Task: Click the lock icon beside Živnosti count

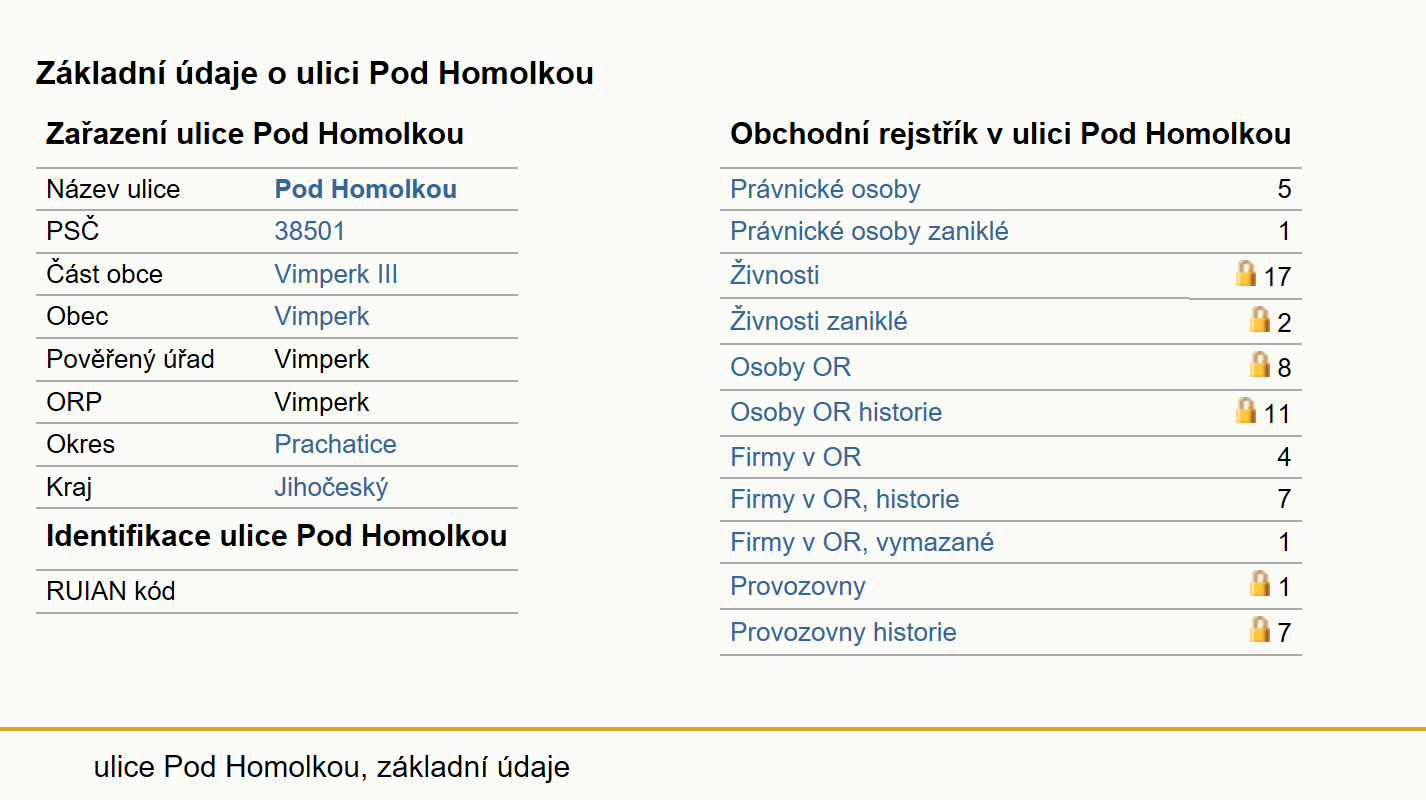Action: [x=1245, y=274]
